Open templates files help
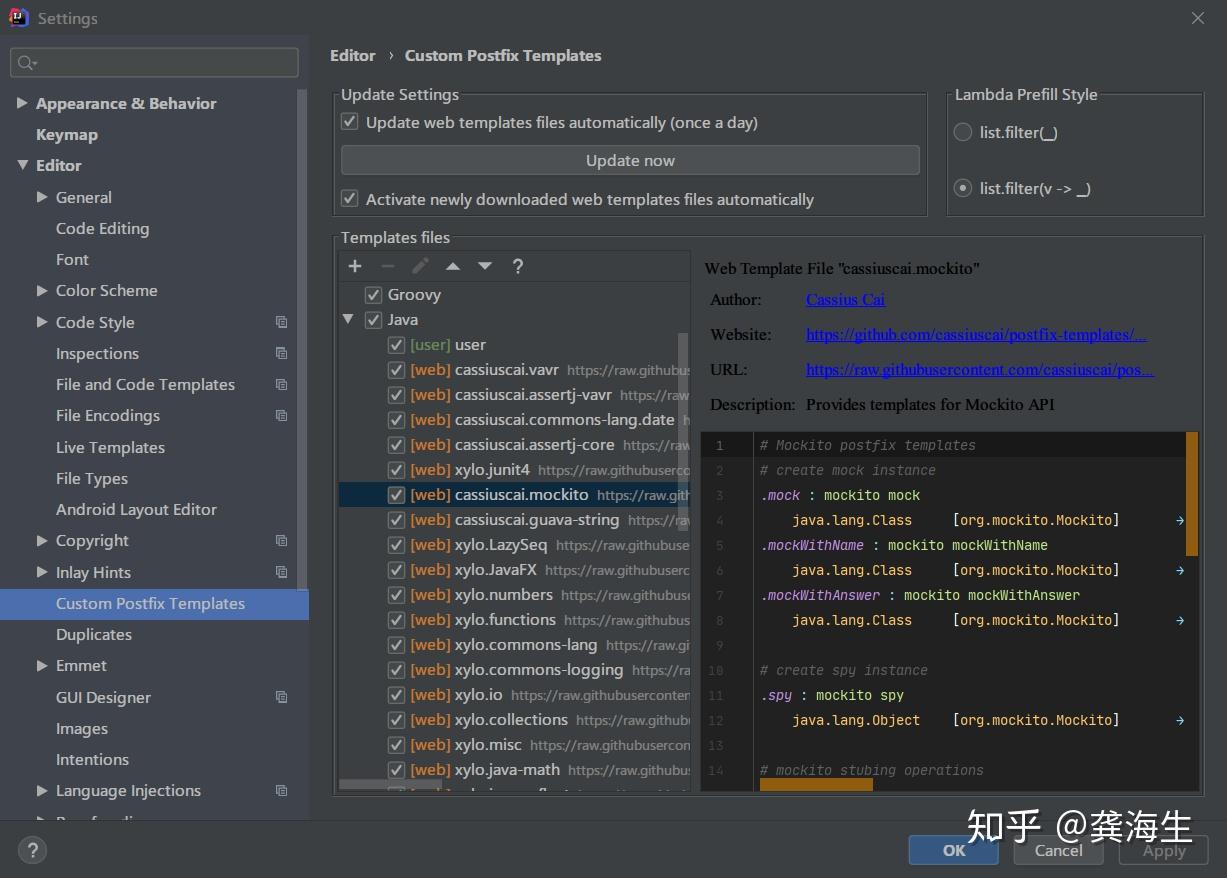This screenshot has height=878, width=1227. 518,266
